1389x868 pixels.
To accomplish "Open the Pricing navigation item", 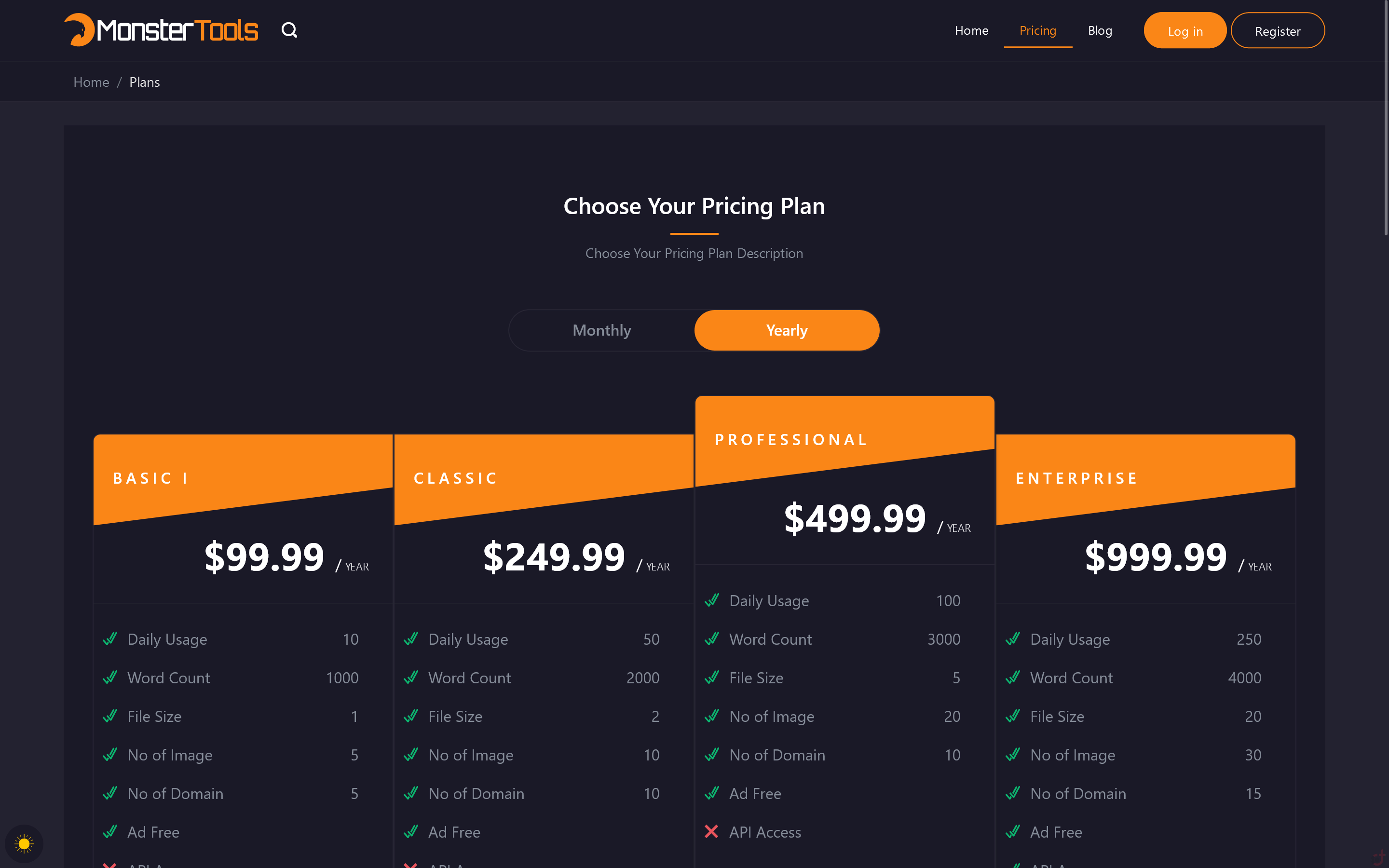I will pyautogui.click(x=1037, y=30).
